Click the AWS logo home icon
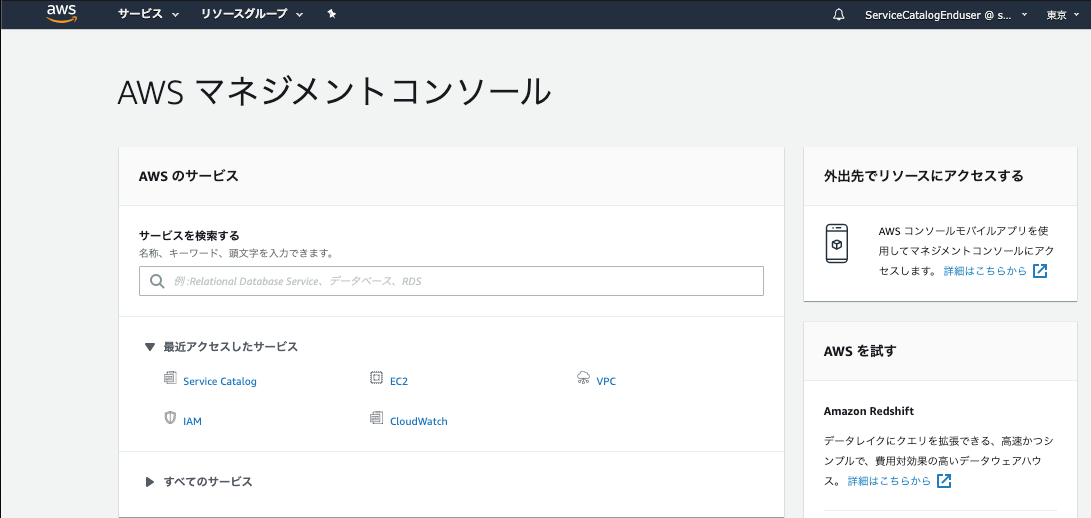Viewport: 1091px width, 518px height. point(61,13)
